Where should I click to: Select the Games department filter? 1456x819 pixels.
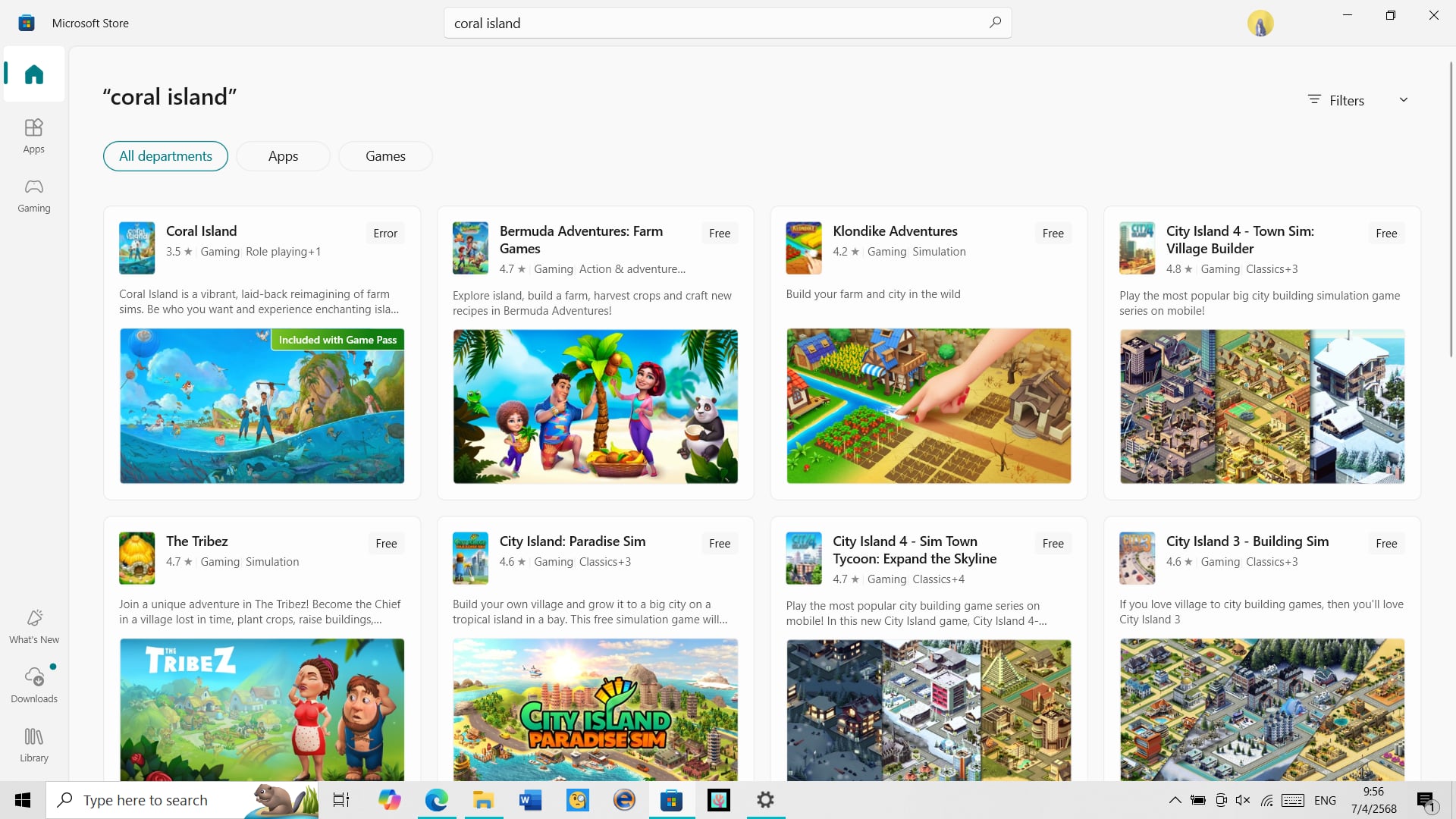click(385, 156)
